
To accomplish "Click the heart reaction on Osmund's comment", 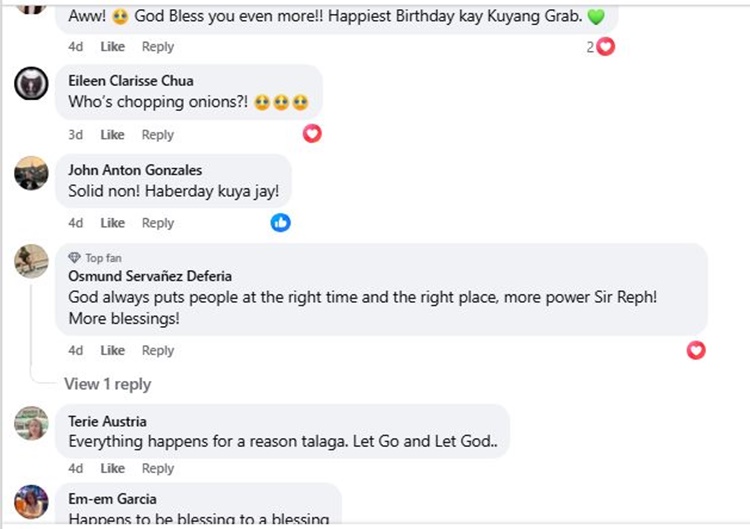I will pos(697,350).
